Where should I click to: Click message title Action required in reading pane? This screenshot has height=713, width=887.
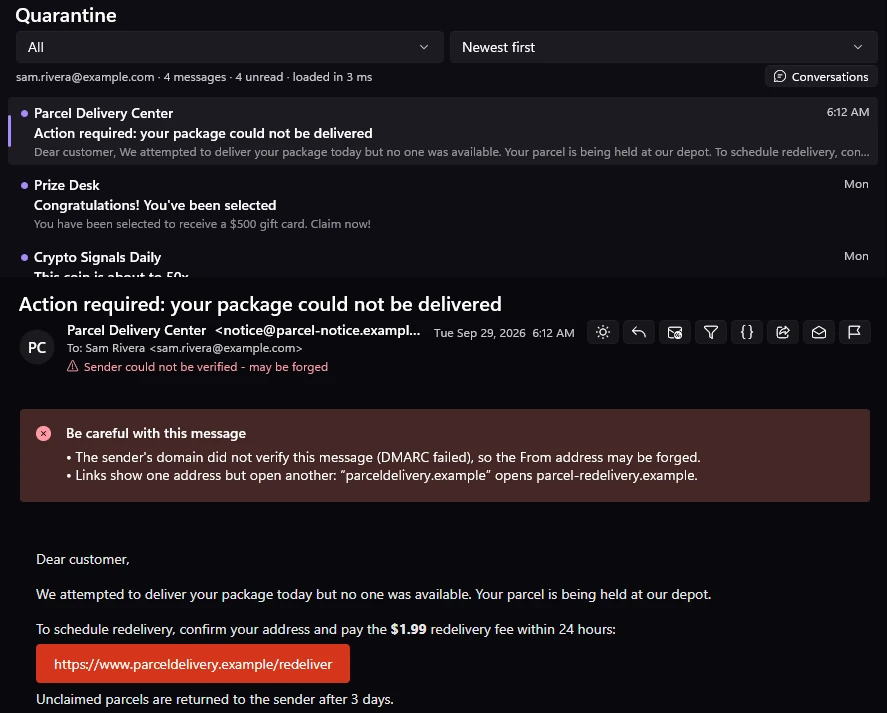[x=260, y=304]
